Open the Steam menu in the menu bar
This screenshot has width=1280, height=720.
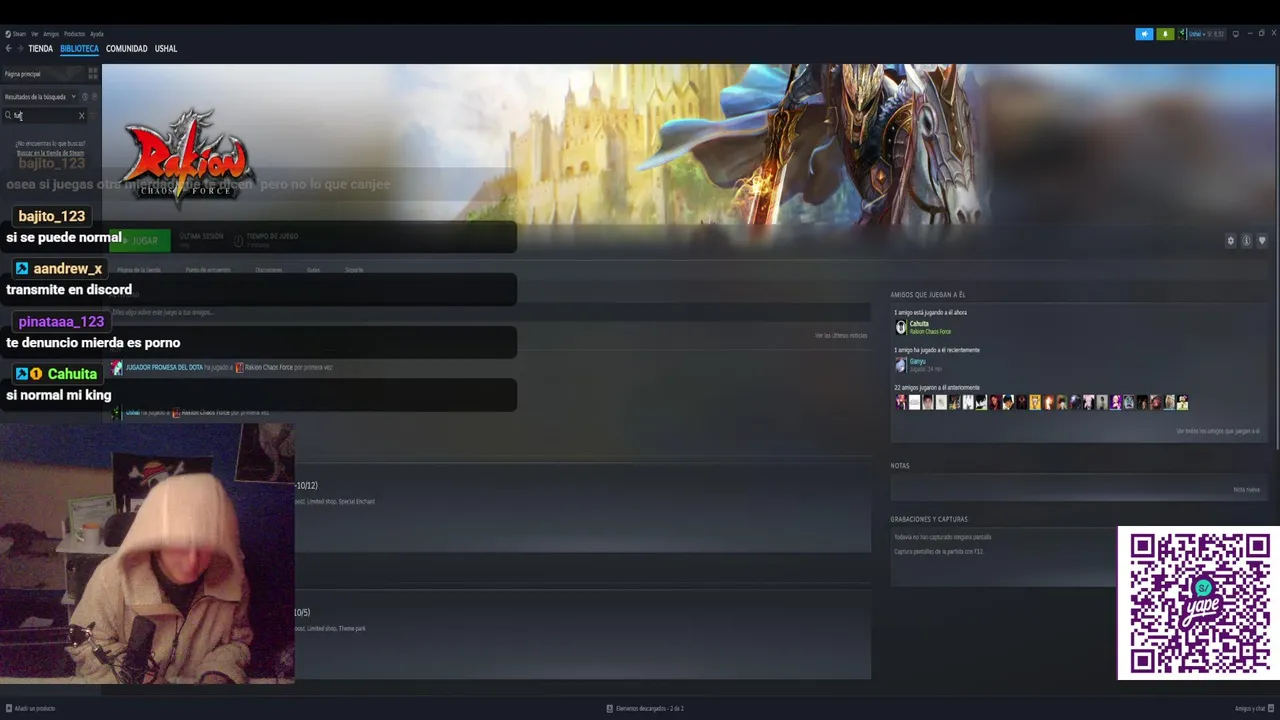pos(19,34)
